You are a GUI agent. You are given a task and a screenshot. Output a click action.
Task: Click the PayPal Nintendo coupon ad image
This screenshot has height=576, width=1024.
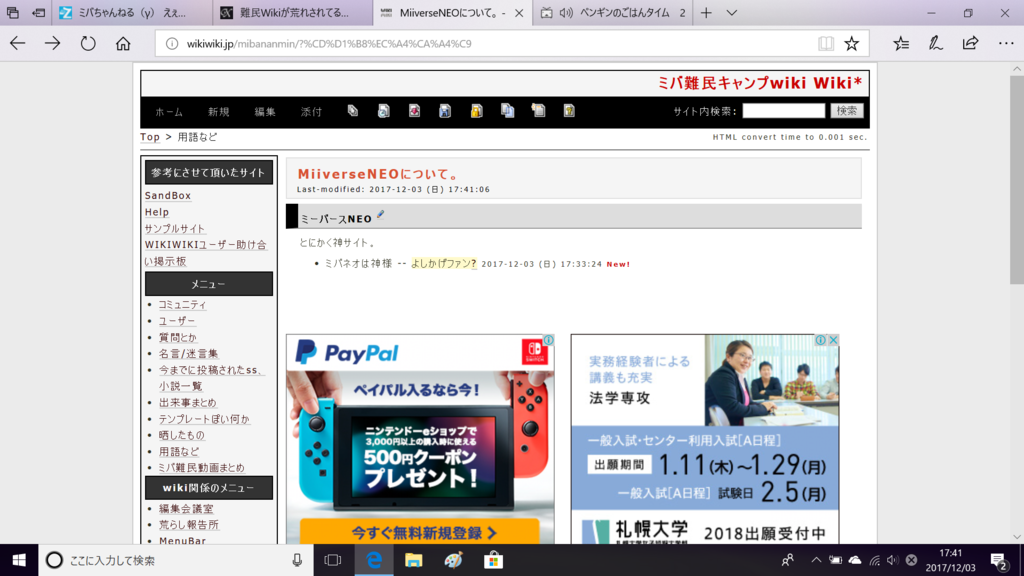pyautogui.click(x=420, y=439)
